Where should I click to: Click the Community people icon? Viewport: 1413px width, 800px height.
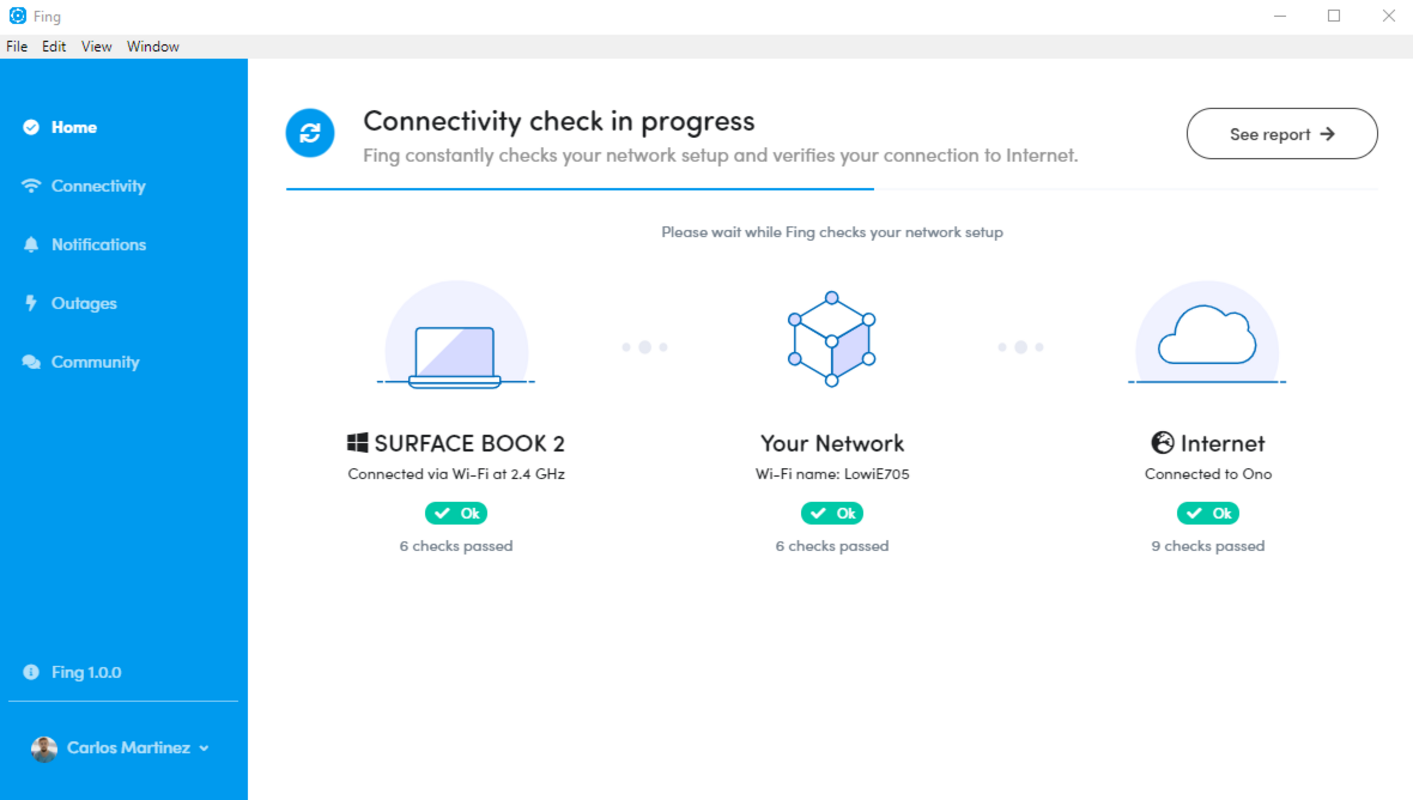[x=31, y=362]
